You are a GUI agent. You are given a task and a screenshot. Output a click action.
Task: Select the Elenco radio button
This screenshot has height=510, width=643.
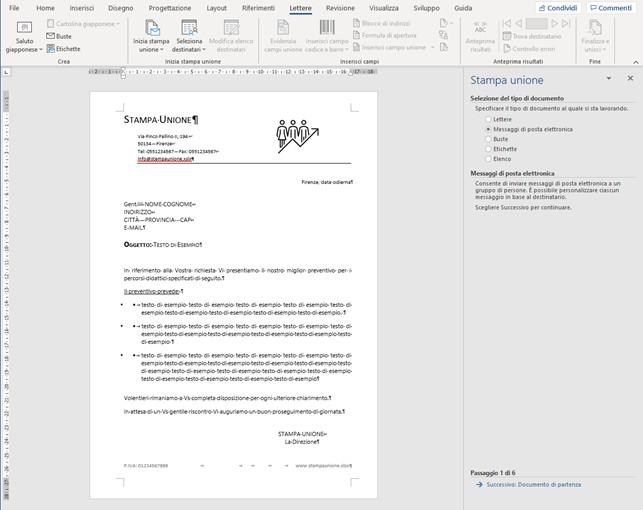488,159
